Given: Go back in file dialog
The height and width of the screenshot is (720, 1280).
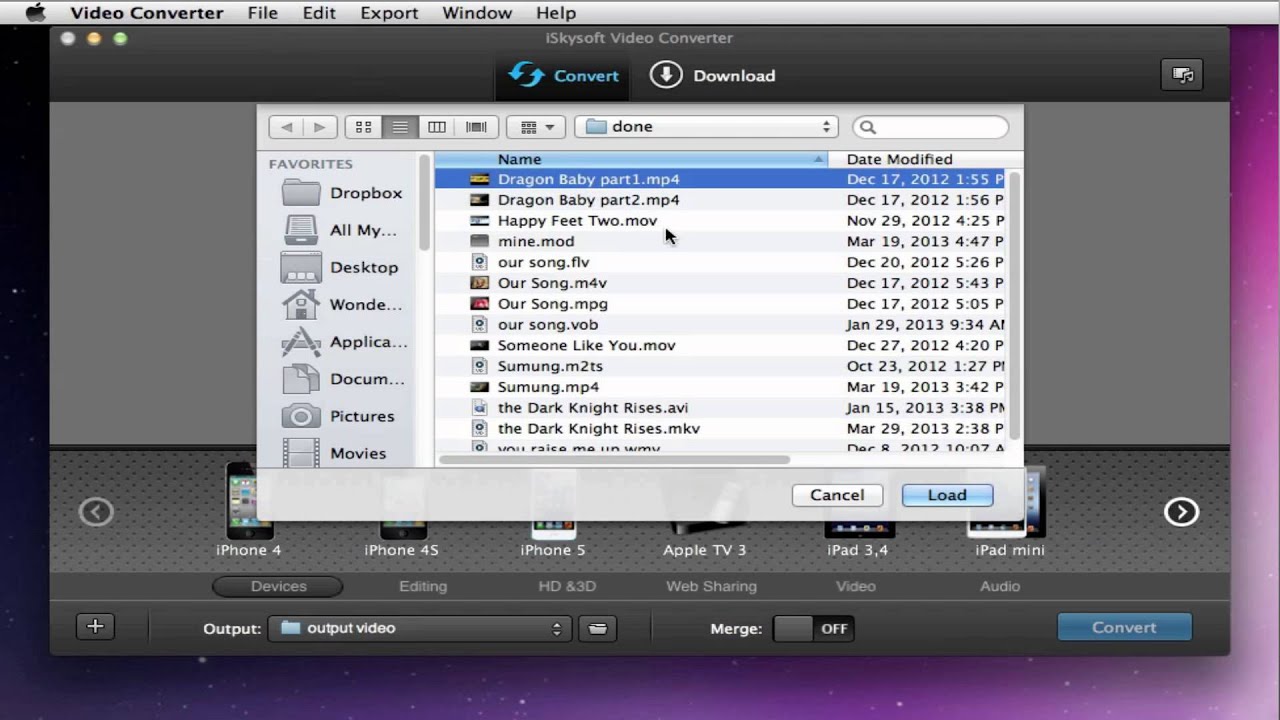Looking at the screenshot, I should coord(287,127).
